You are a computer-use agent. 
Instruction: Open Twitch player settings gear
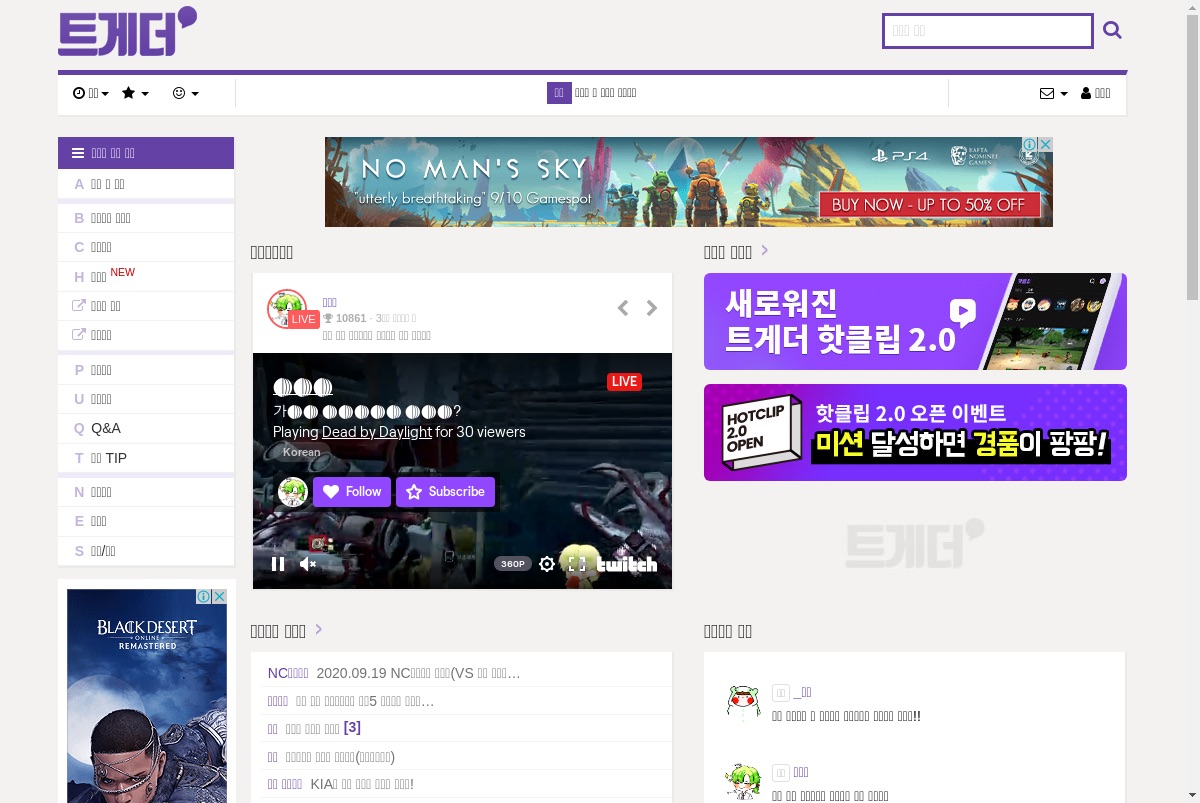pyautogui.click(x=547, y=564)
